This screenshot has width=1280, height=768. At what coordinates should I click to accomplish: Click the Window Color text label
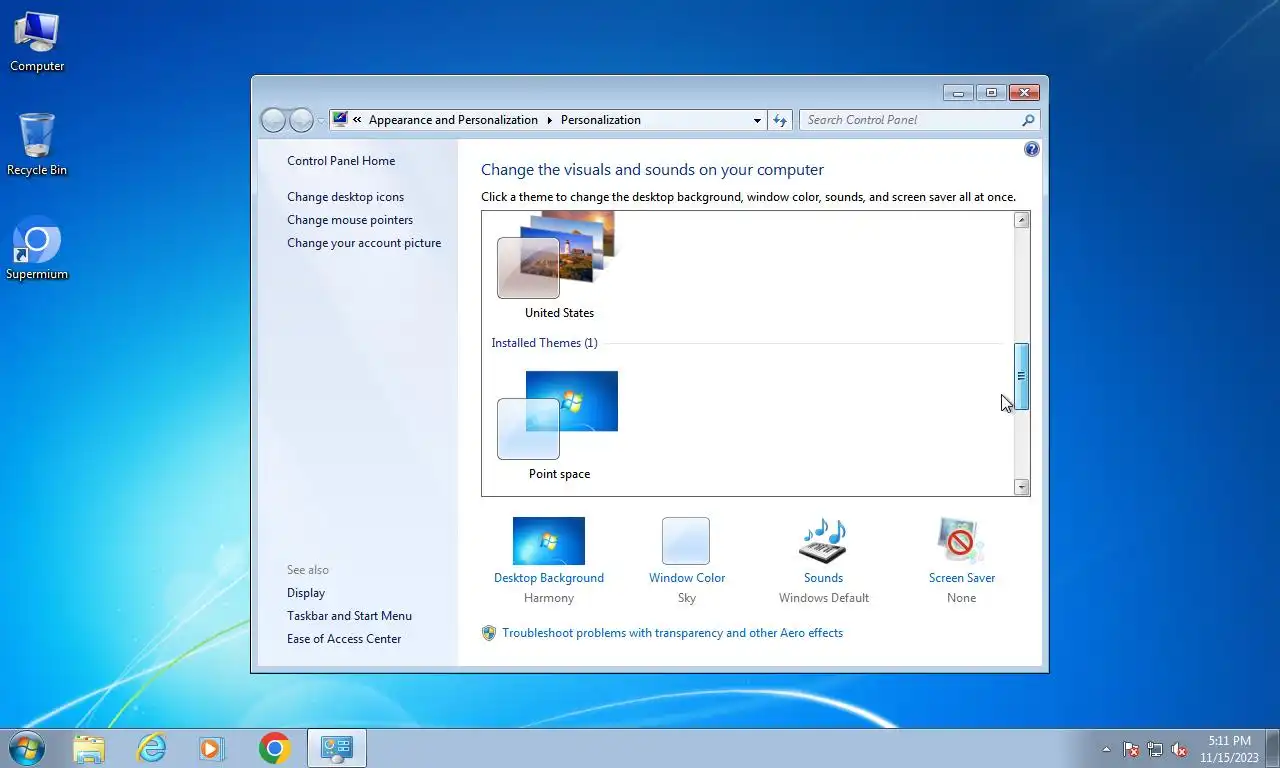686,578
